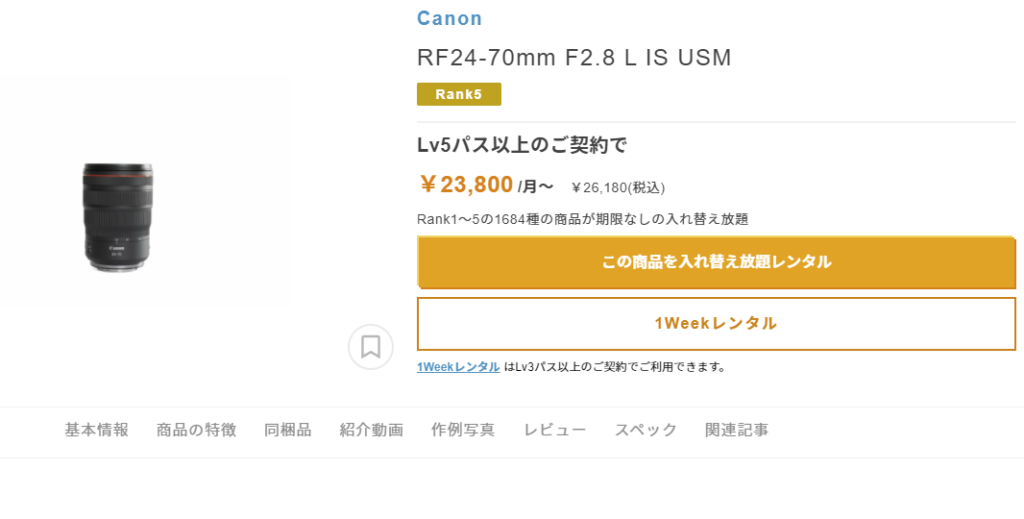This screenshot has height=519, width=1024.
Task: Select the スペック tab
Action: coord(645,430)
